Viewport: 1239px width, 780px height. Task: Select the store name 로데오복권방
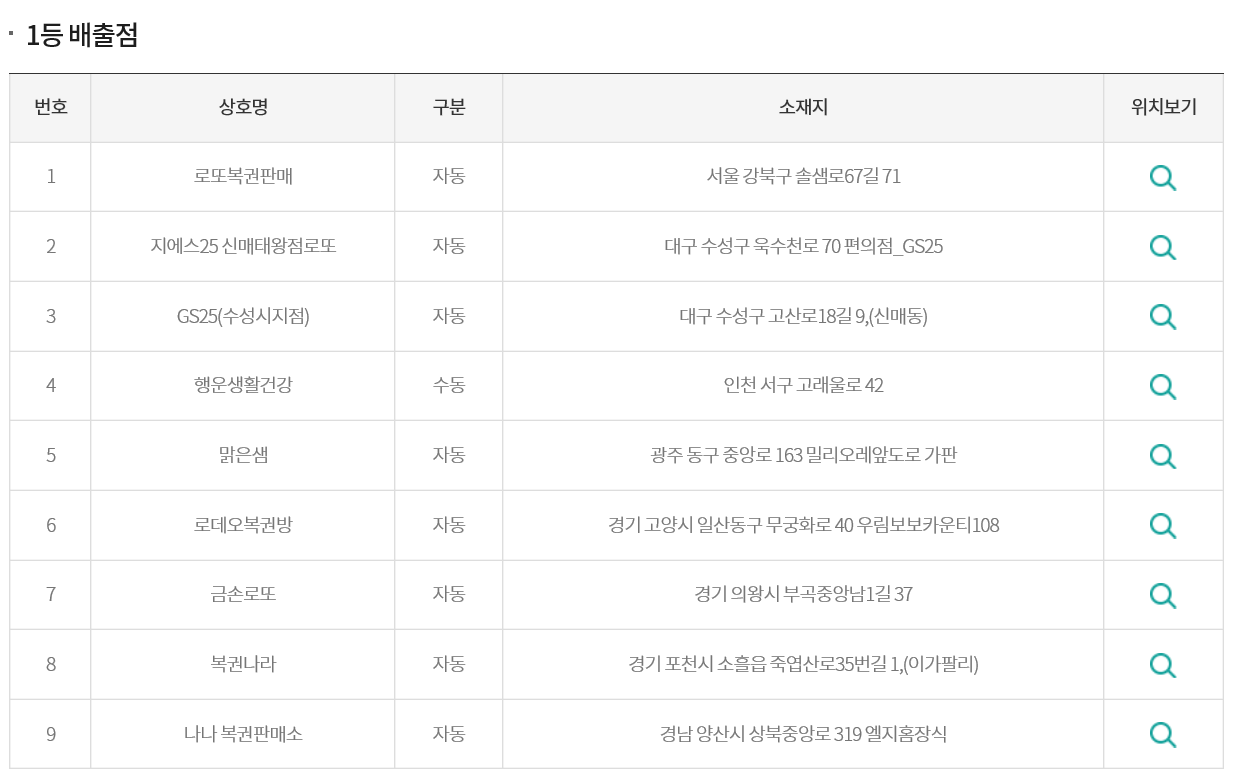point(243,525)
